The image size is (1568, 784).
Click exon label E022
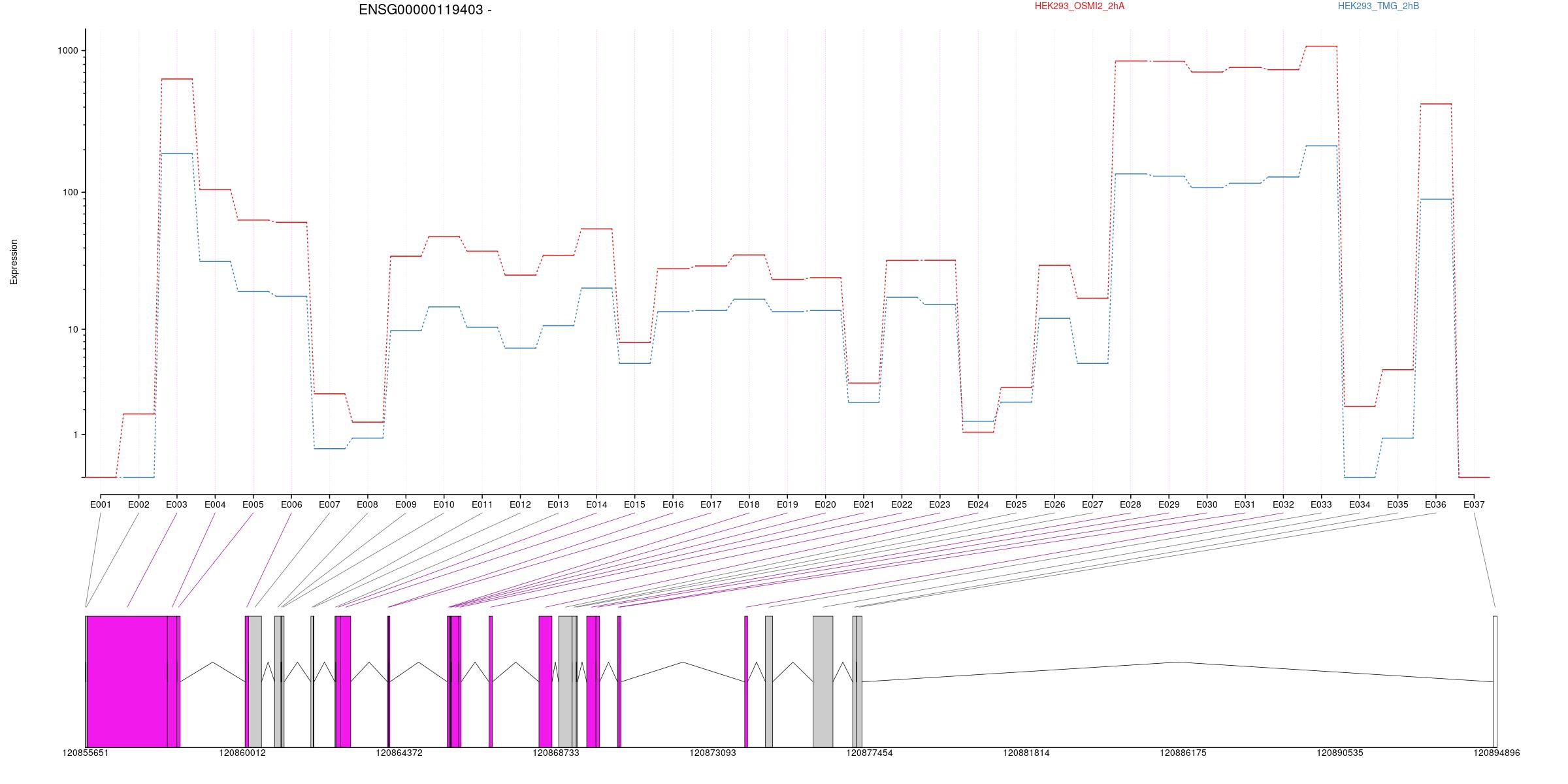point(902,504)
